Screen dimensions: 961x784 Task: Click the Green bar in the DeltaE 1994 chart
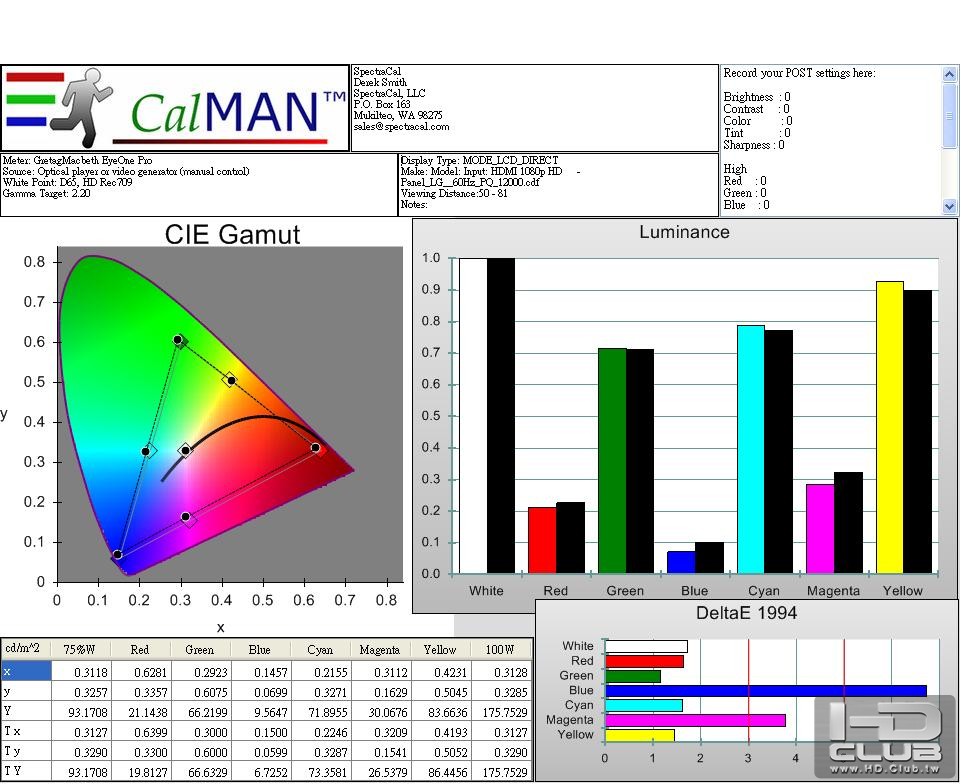click(x=632, y=676)
